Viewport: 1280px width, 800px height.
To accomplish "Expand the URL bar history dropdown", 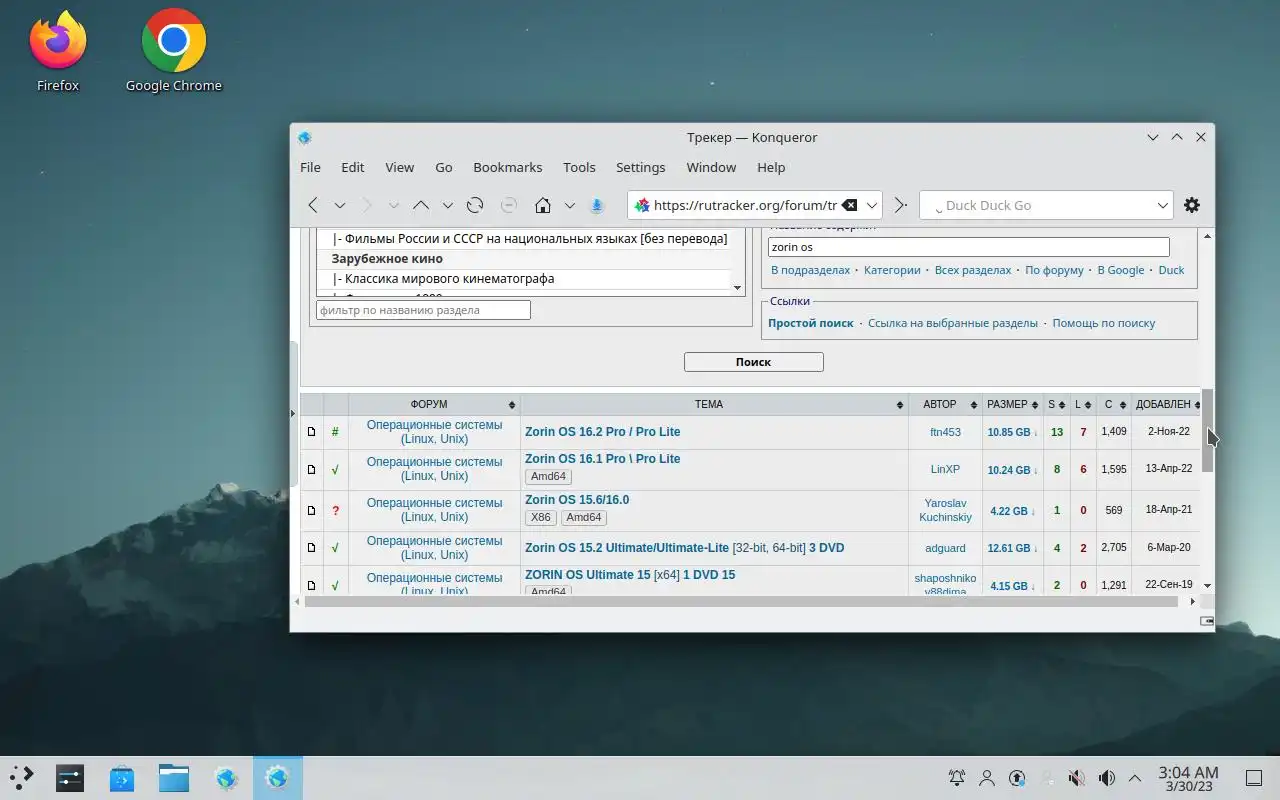I will click(872, 205).
